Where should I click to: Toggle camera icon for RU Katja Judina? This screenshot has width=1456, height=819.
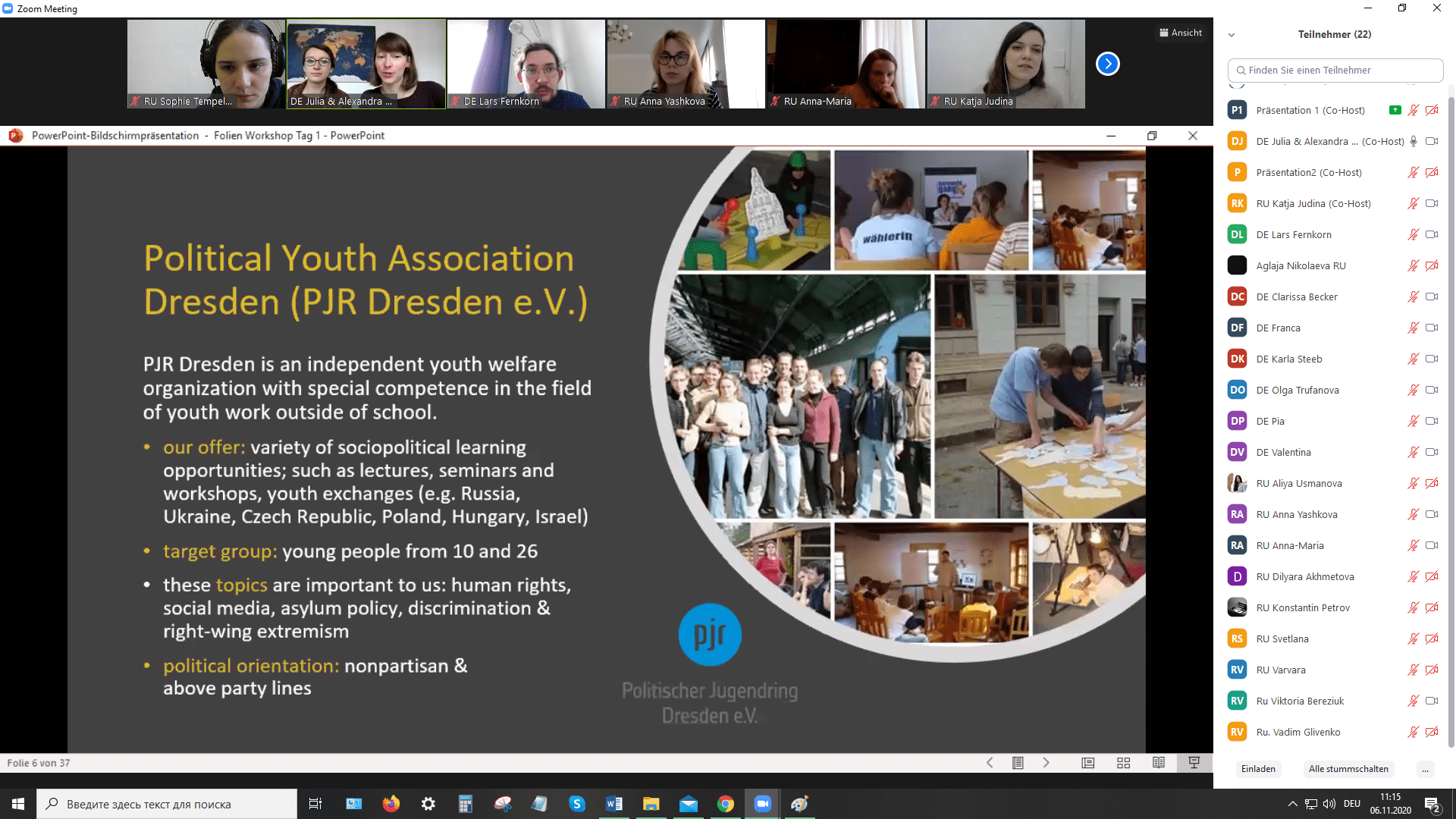click(x=1432, y=203)
